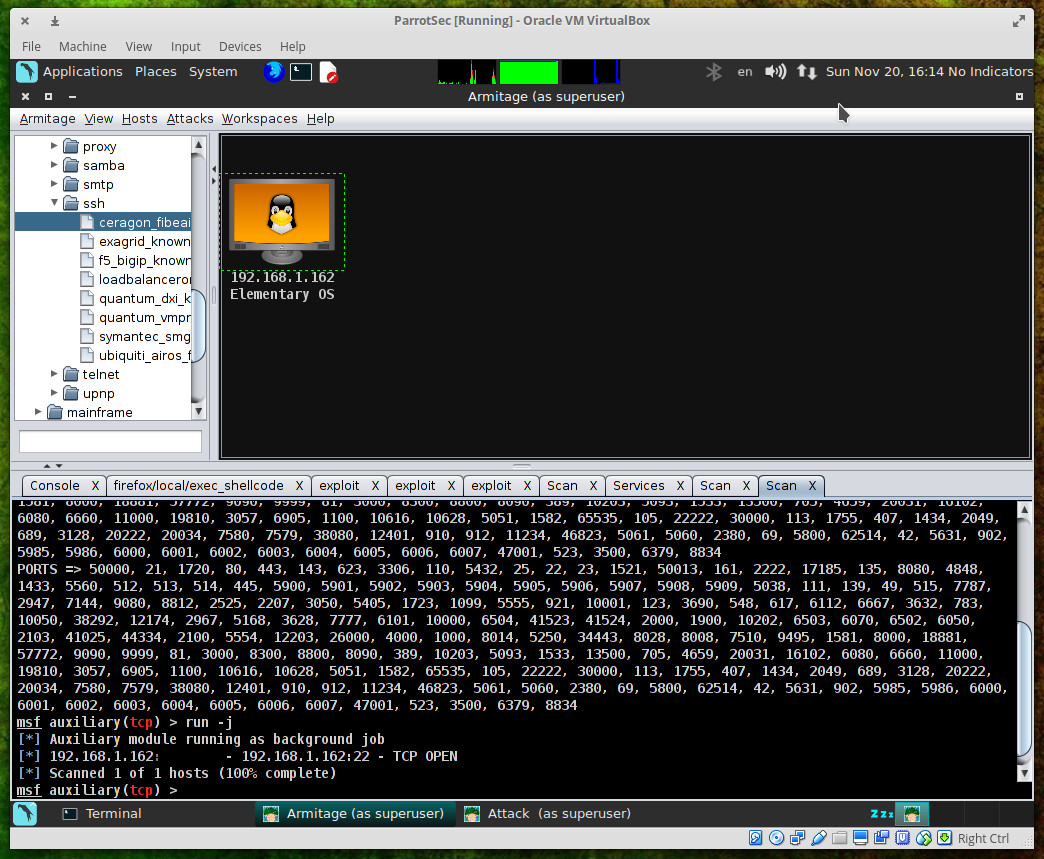Close the Services tab with its X
Viewport: 1044px width, 859px height.
(680, 485)
